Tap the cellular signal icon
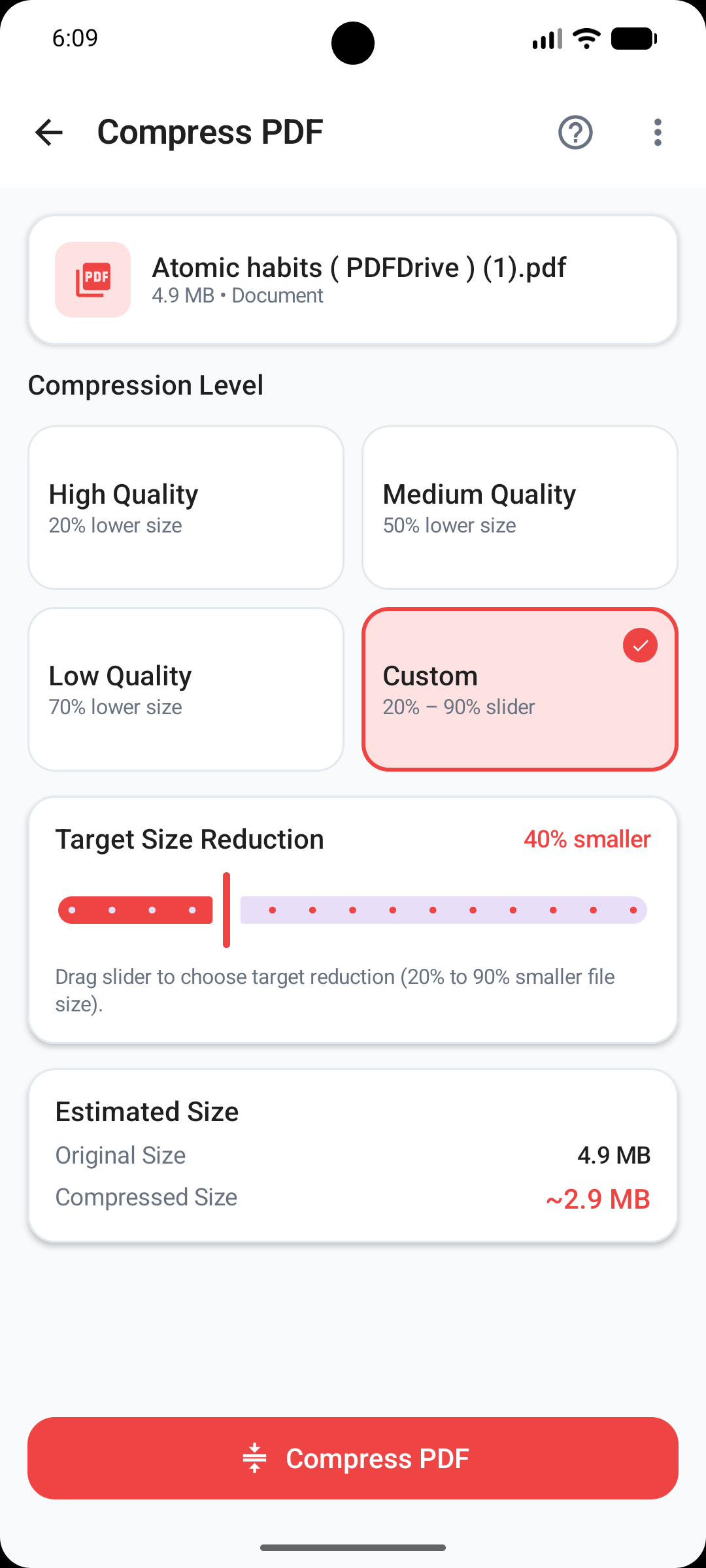Viewport: 706px width, 1568px height. 547,39
